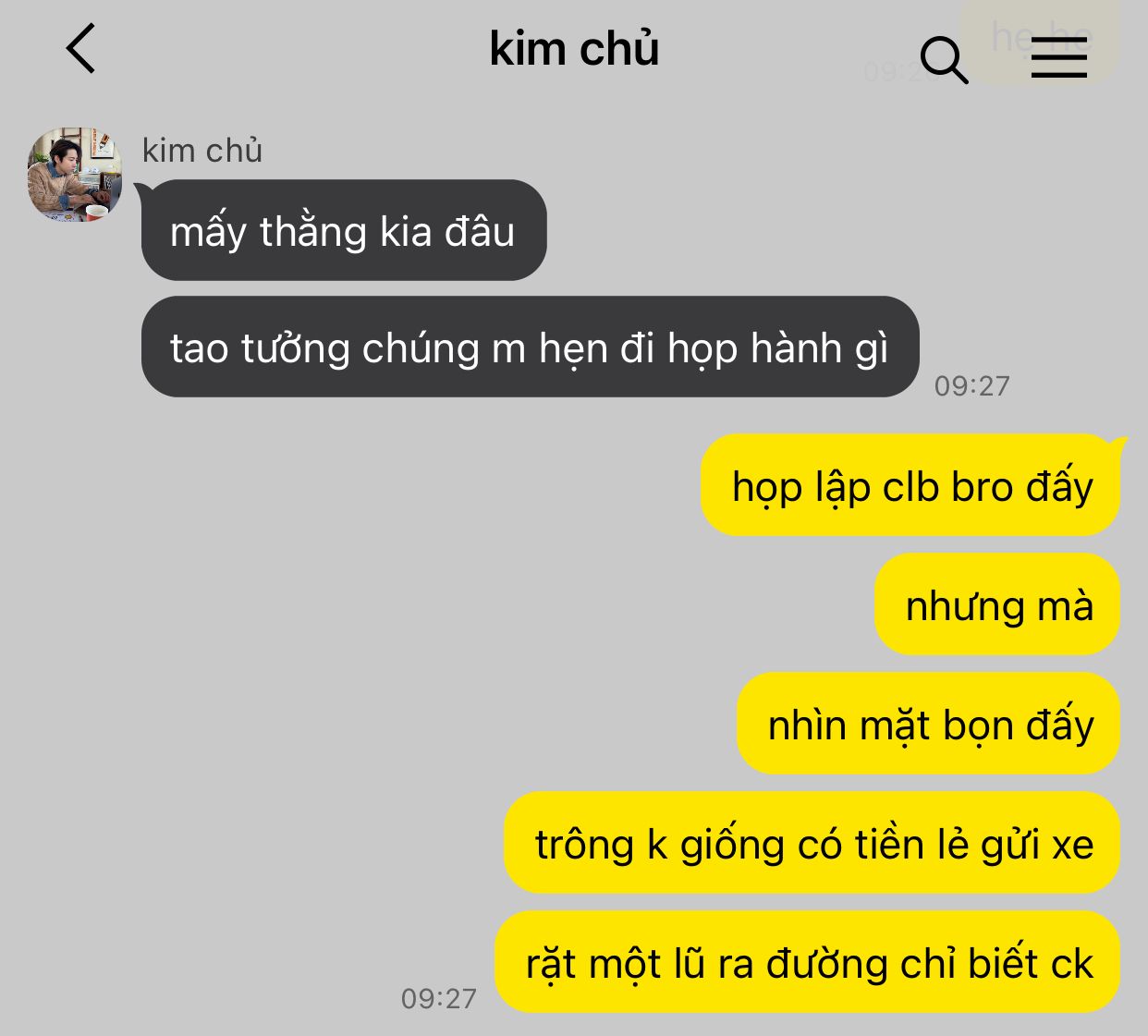This screenshot has width=1148, height=1036.
Task: Tap the back arrow icon
Action: coord(81,49)
